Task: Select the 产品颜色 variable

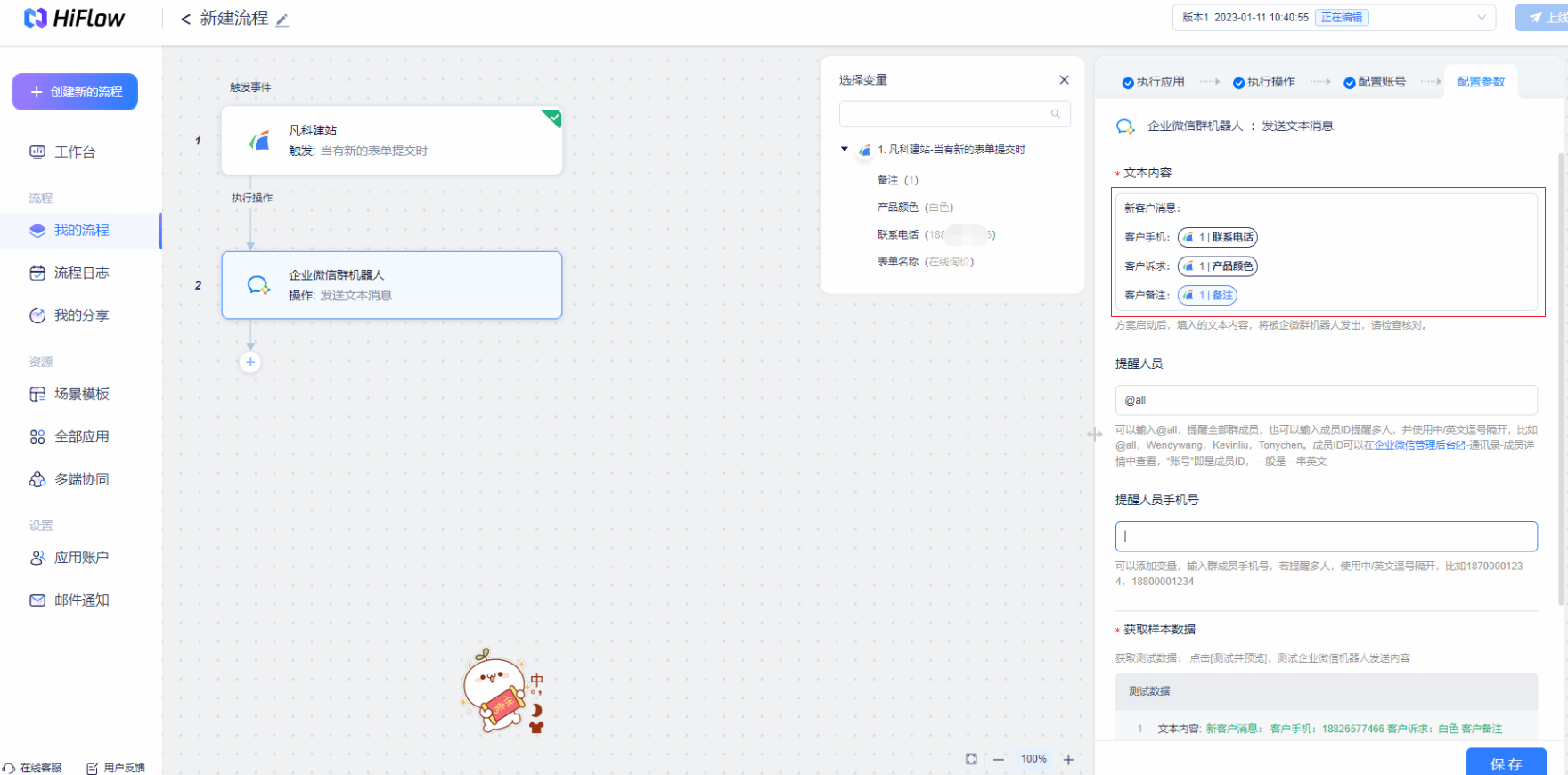Action: [x=916, y=208]
